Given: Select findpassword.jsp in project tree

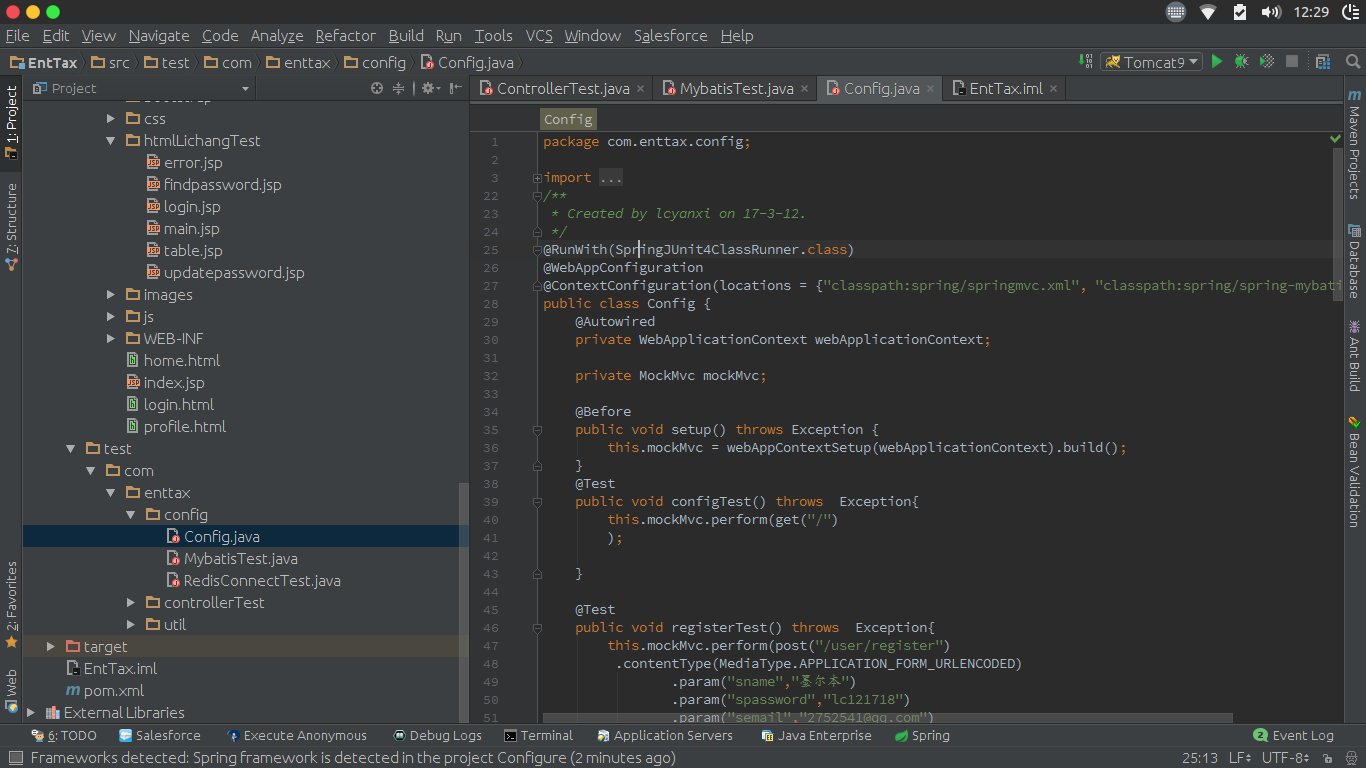Looking at the screenshot, I should 222,185.
